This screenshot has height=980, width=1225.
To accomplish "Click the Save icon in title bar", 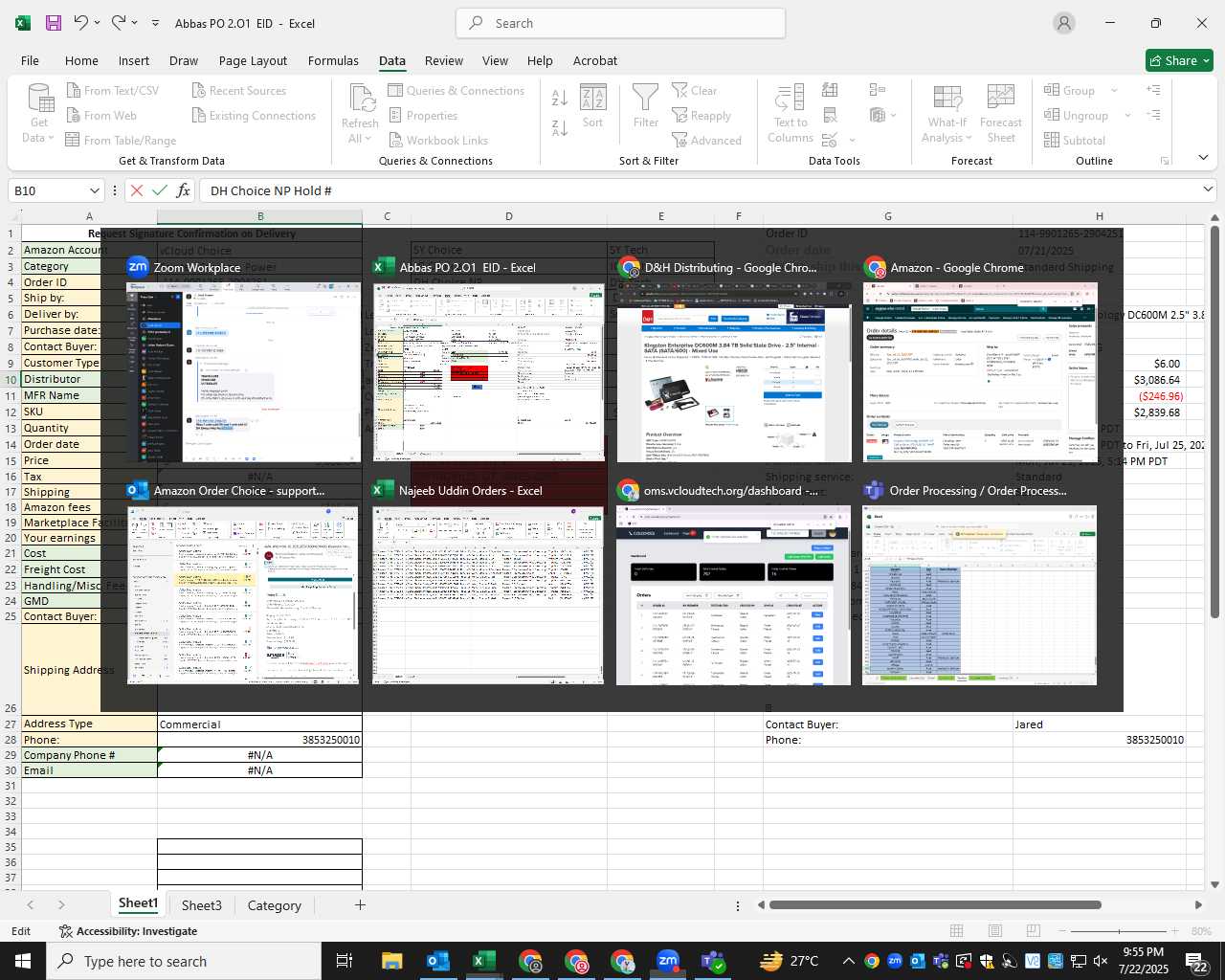I will click(x=54, y=23).
